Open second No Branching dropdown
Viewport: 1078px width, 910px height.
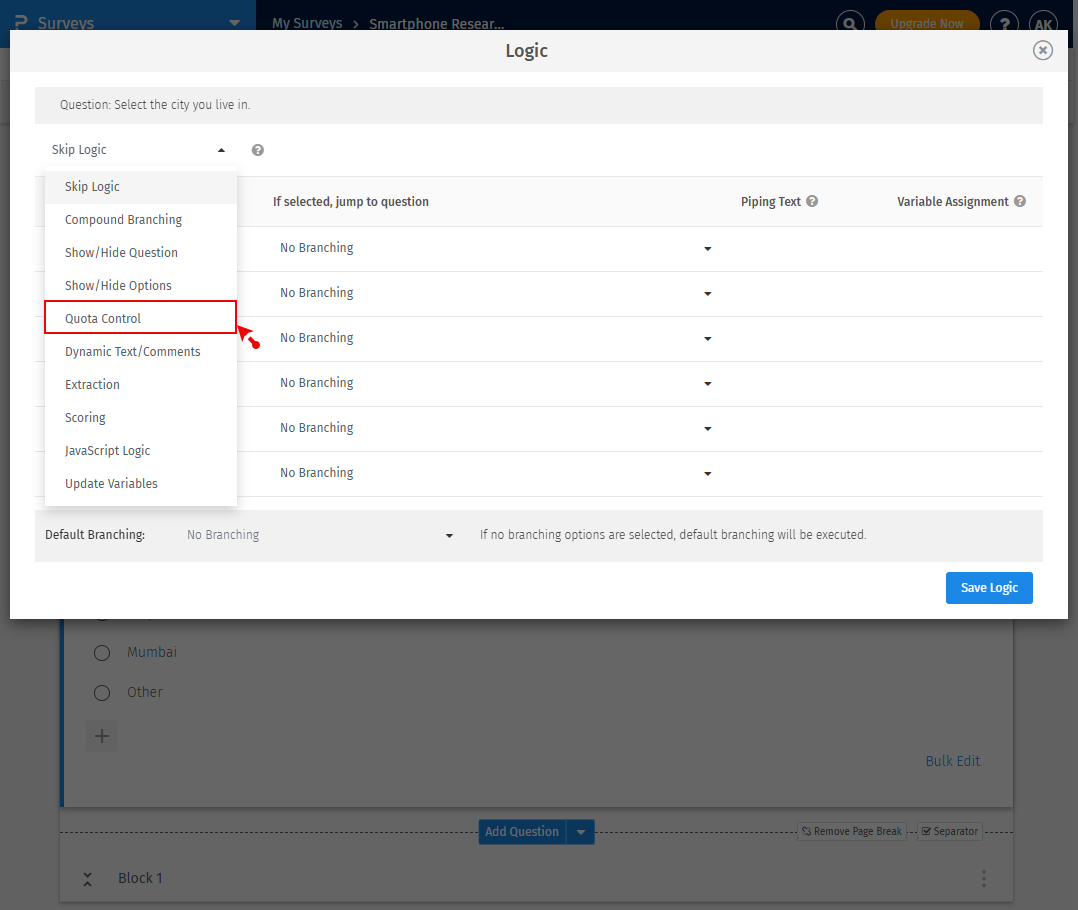(x=495, y=293)
